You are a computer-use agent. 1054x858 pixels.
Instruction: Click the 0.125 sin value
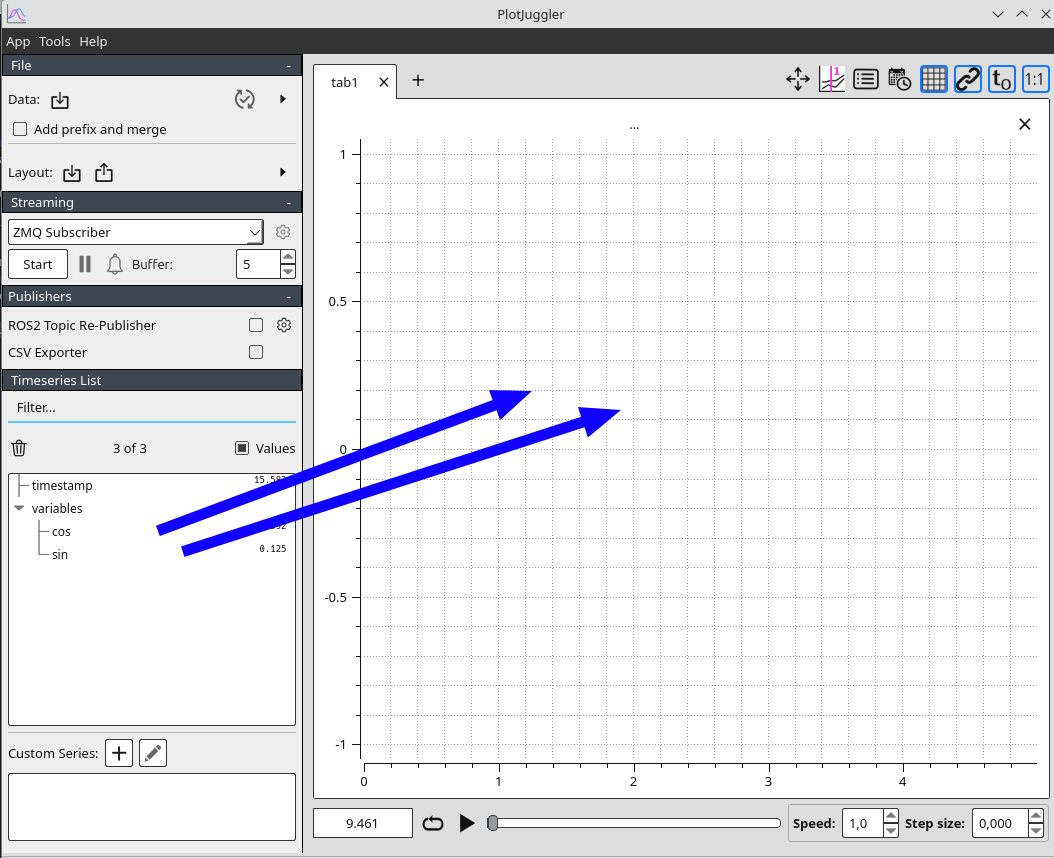click(x=273, y=549)
